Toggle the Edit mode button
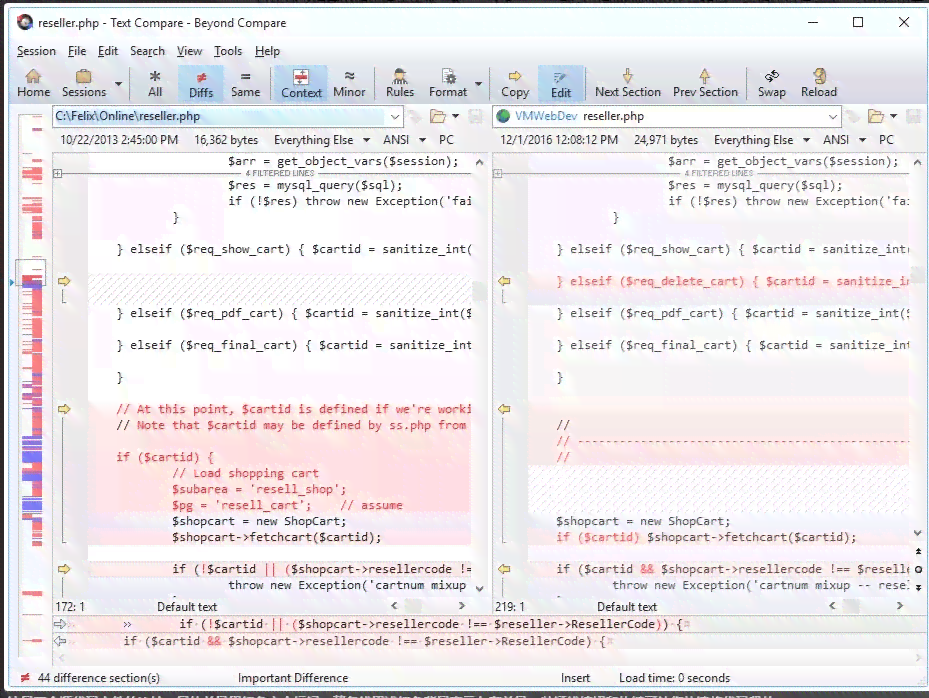The image size is (929, 698). coord(560,83)
